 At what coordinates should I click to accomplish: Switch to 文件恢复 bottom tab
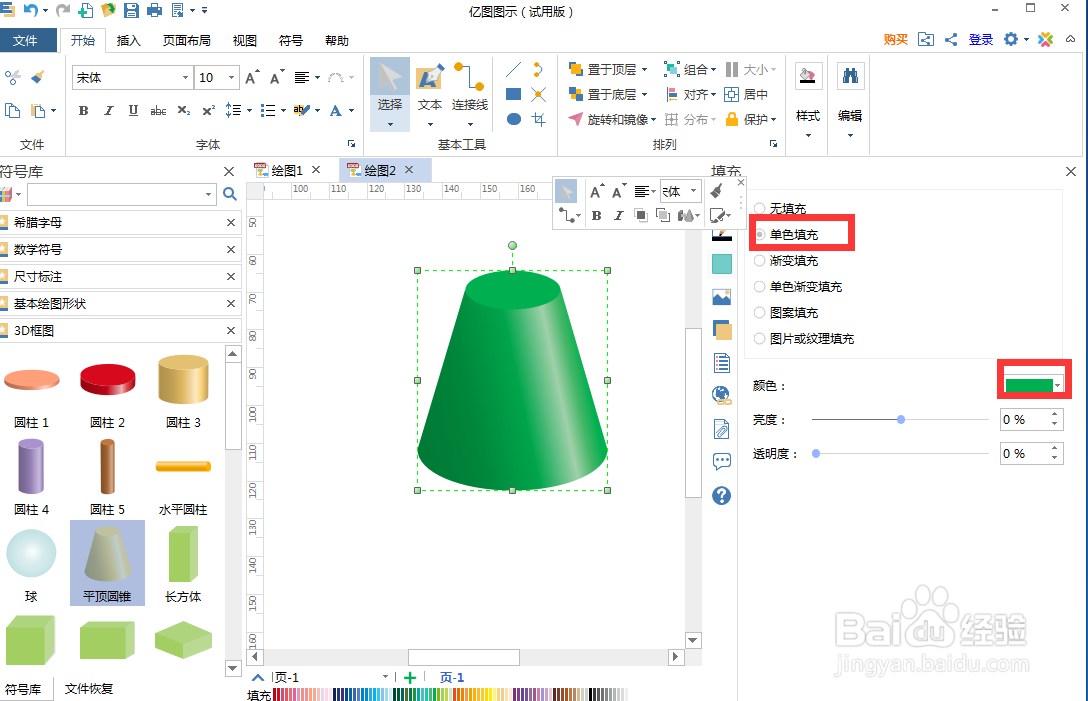[89, 689]
